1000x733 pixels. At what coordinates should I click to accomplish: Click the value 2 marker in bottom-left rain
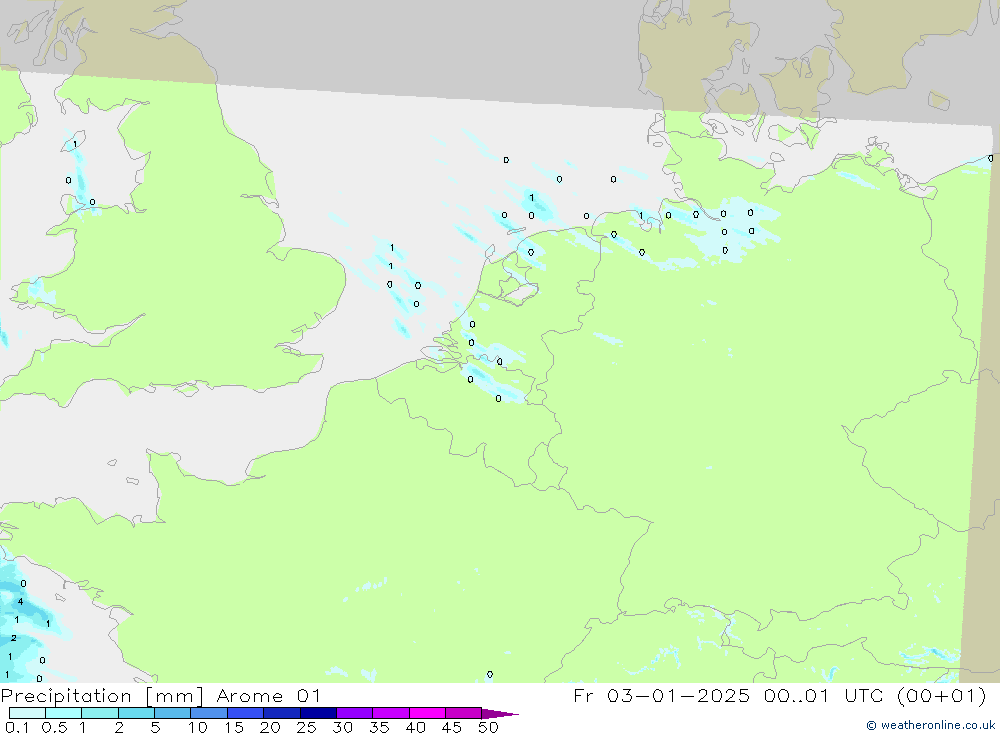click(x=13, y=638)
